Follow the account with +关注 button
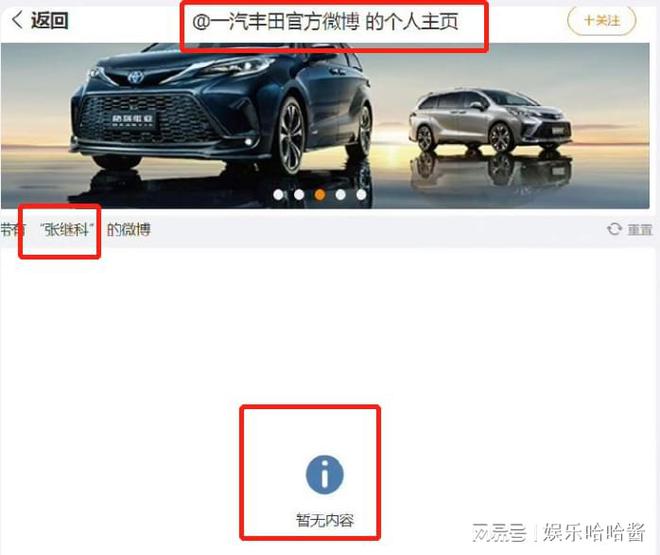This screenshot has height=555, width=660. [601, 20]
